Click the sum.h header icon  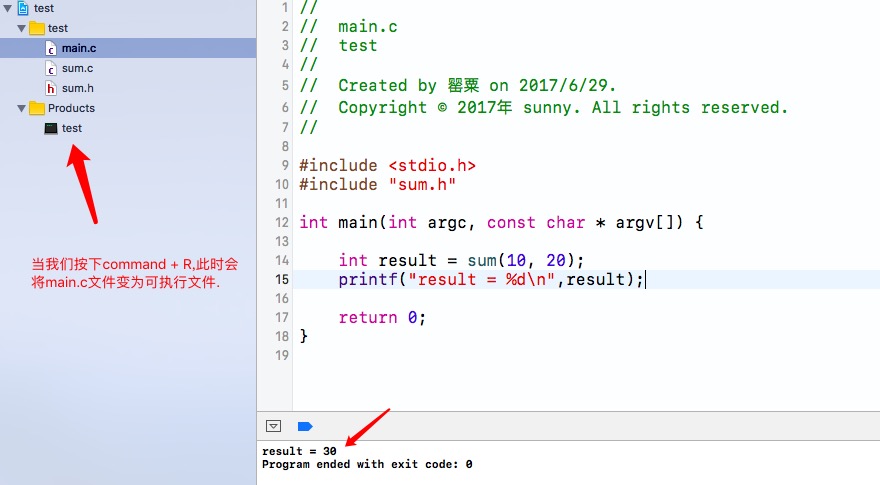tap(51, 88)
